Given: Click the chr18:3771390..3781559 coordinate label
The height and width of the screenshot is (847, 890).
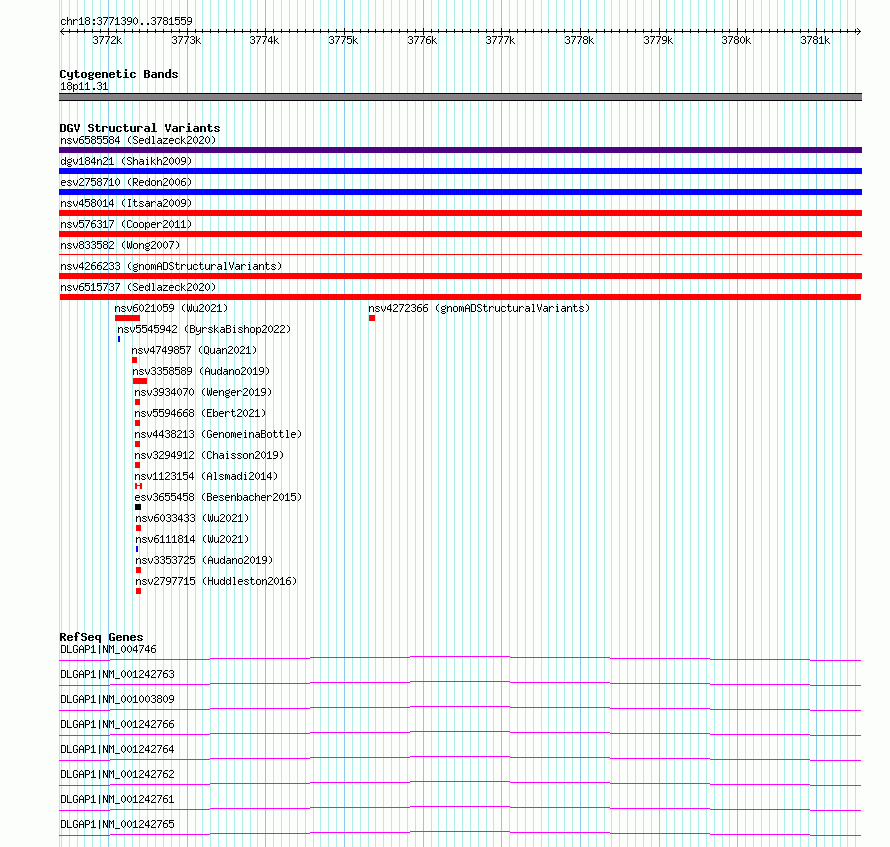Looking at the screenshot, I should [126, 21].
